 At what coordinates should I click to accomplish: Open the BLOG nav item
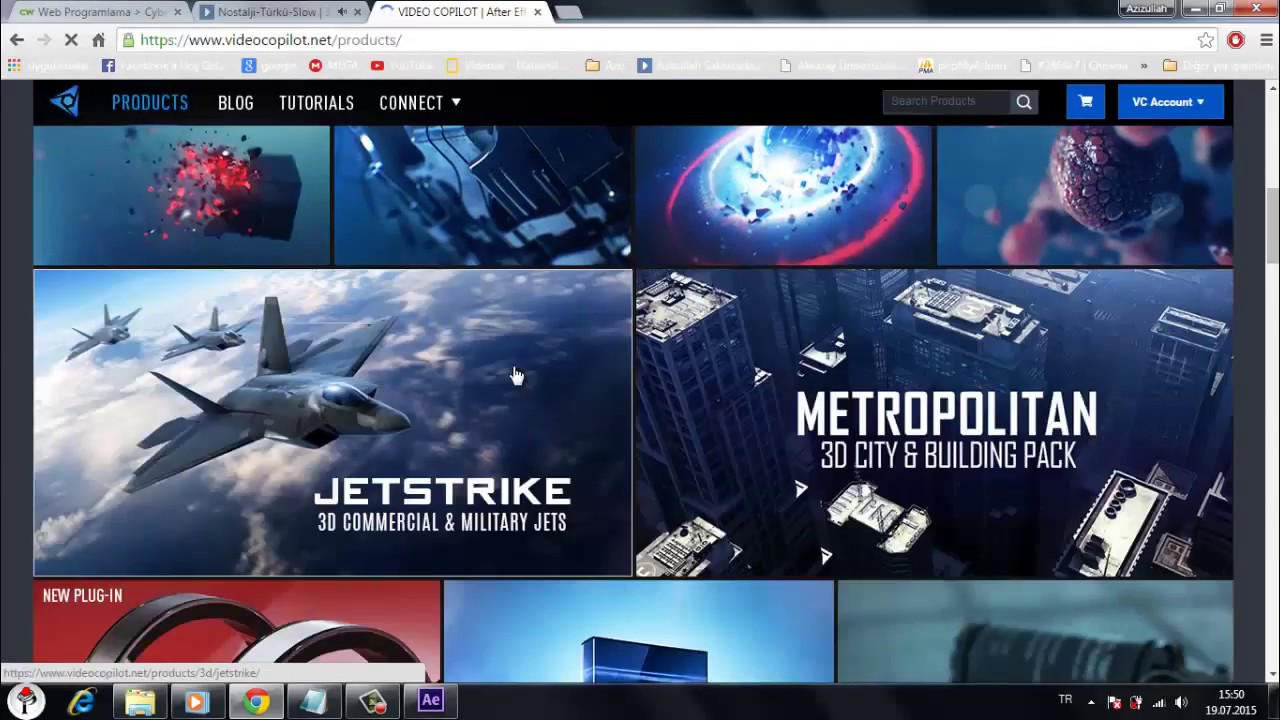(236, 102)
